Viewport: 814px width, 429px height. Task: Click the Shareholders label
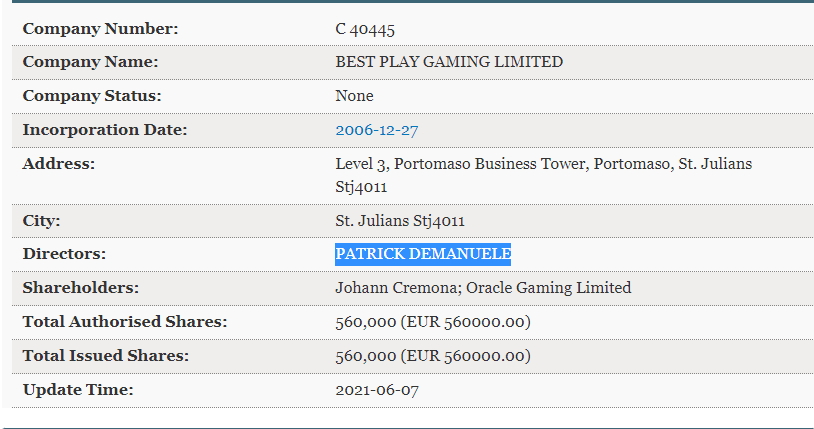[80, 288]
